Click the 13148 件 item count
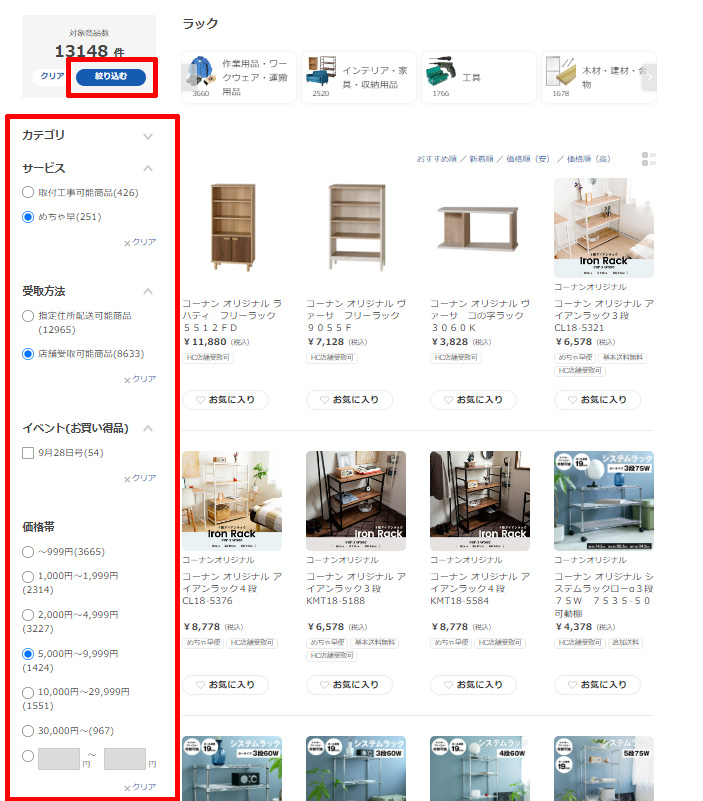The width and height of the screenshot is (703, 801). [89, 51]
